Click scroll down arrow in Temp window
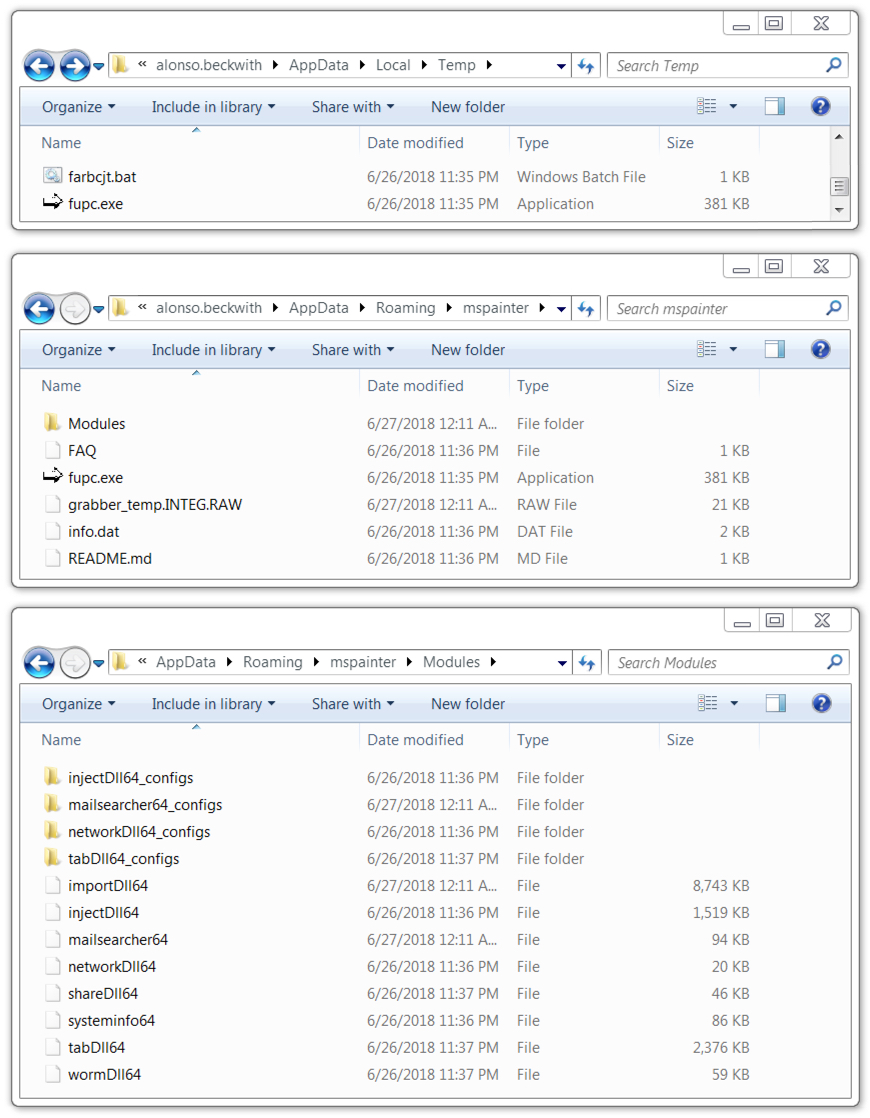The image size is (870, 1118). click(839, 210)
